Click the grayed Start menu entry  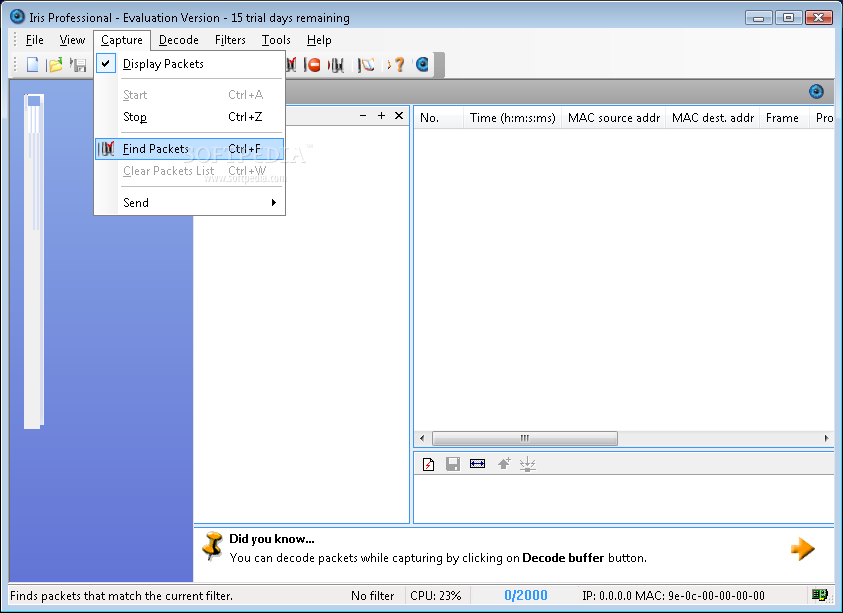(x=189, y=95)
